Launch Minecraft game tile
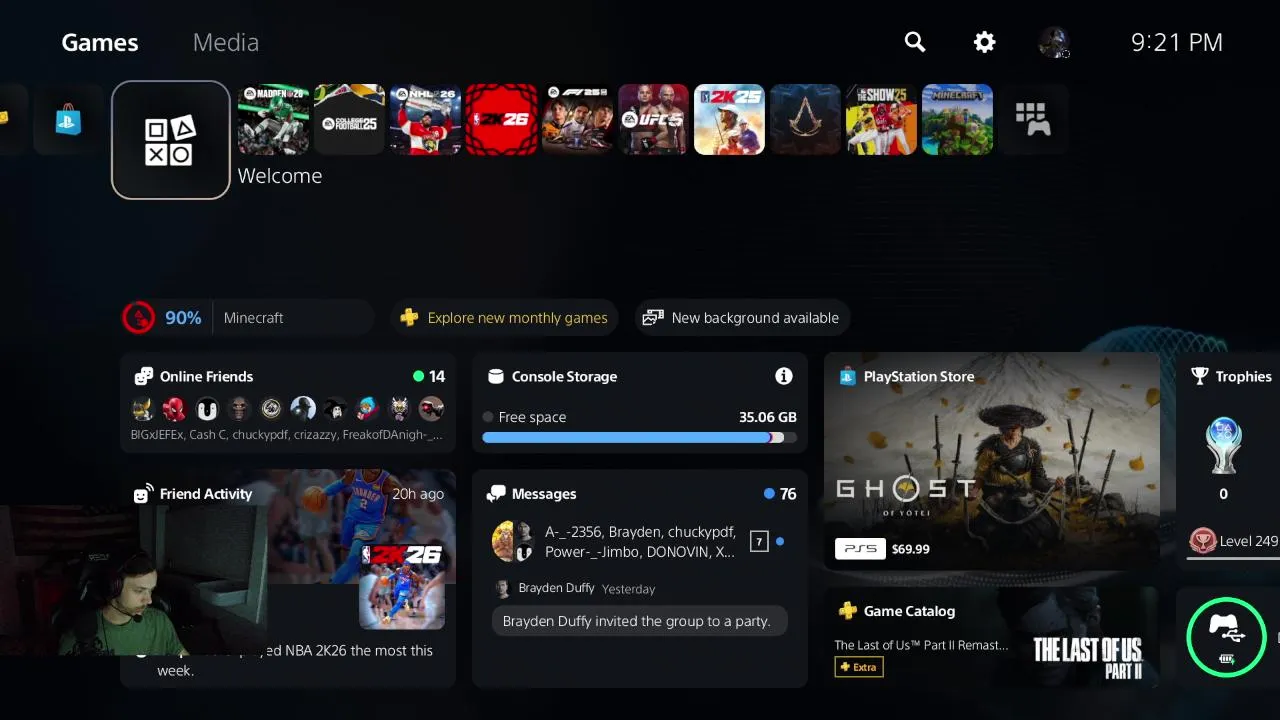This screenshot has width=1280, height=720. pyautogui.click(x=958, y=119)
